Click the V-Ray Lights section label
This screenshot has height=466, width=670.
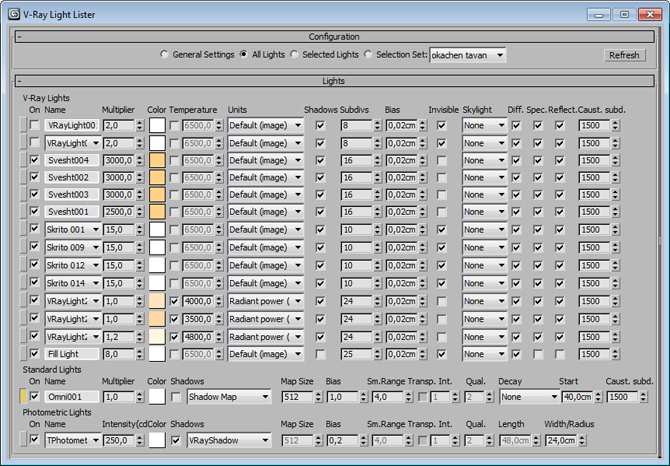[x=46, y=98]
